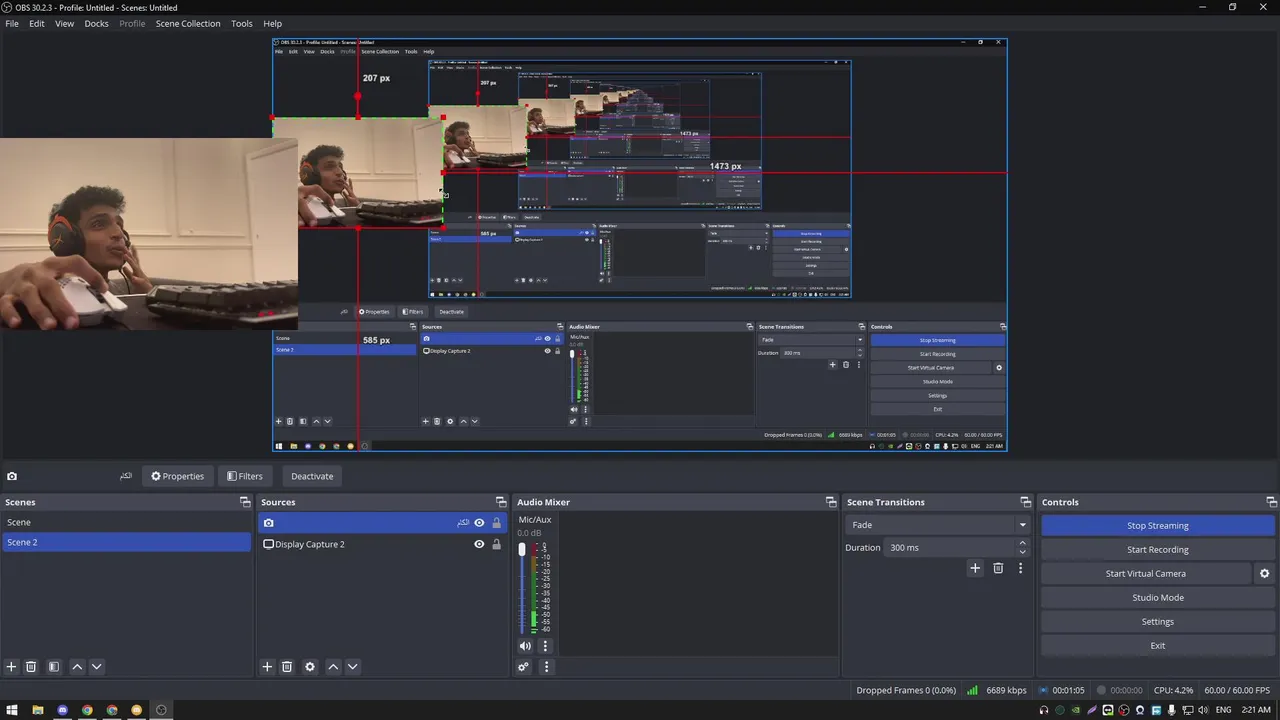
Task: Click the Exit button in Controls
Action: coord(1158,646)
